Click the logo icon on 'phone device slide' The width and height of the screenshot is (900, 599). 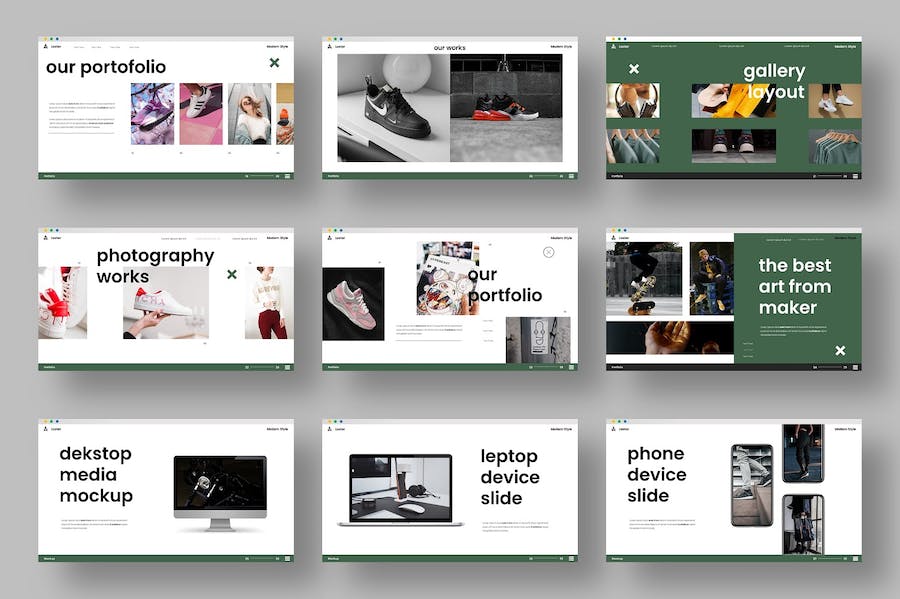click(612, 428)
